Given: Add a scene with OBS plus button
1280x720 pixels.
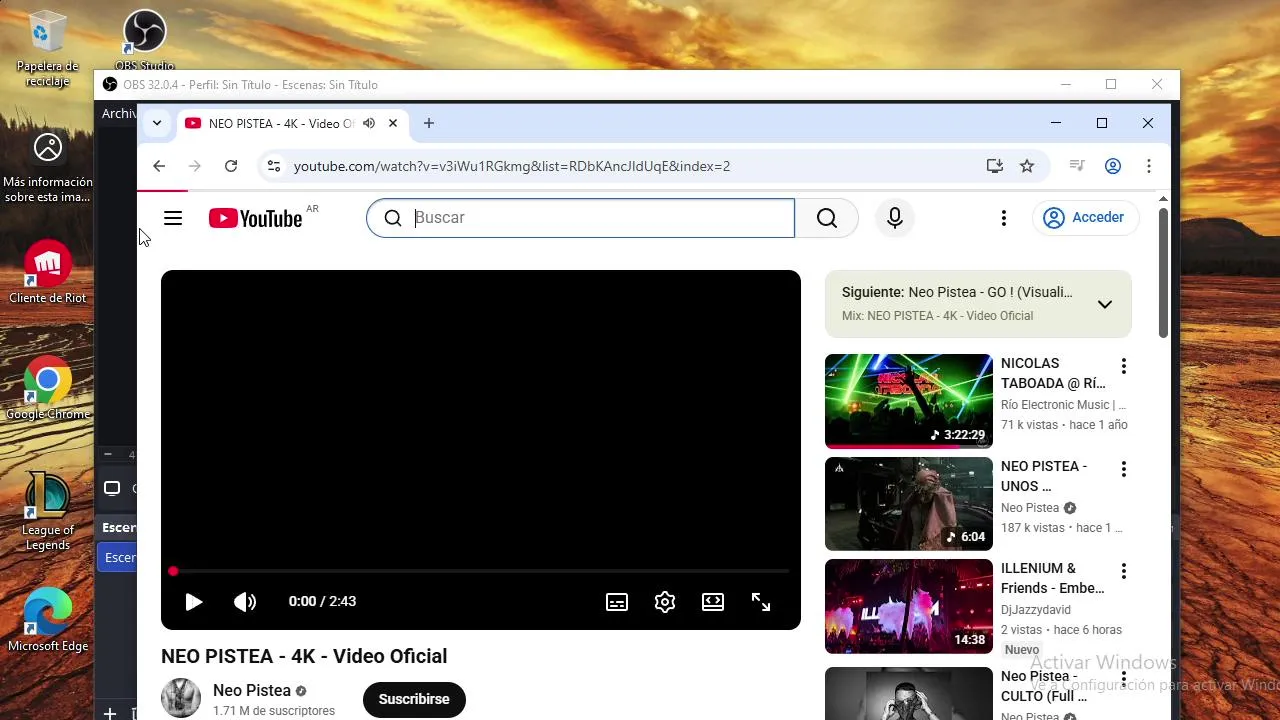Looking at the screenshot, I should (x=110, y=713).
